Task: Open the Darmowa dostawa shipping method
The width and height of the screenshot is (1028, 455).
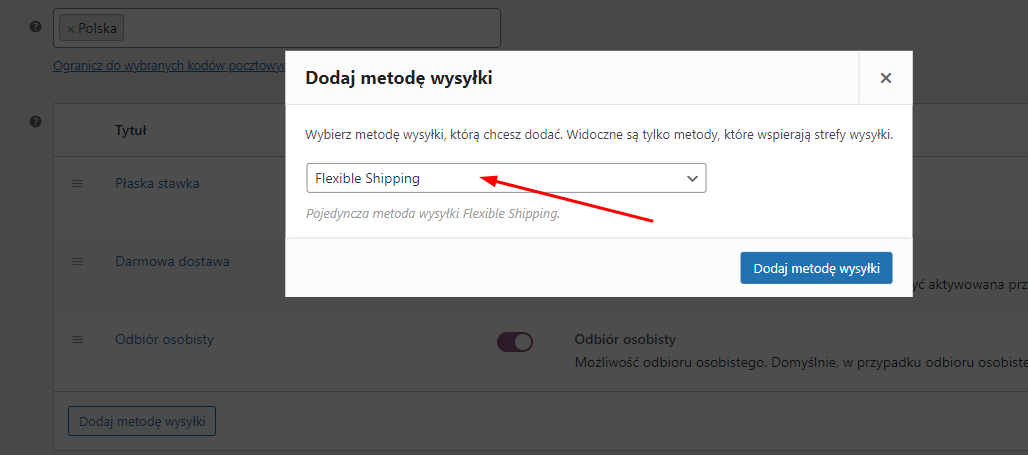Action: pos(172,261)
